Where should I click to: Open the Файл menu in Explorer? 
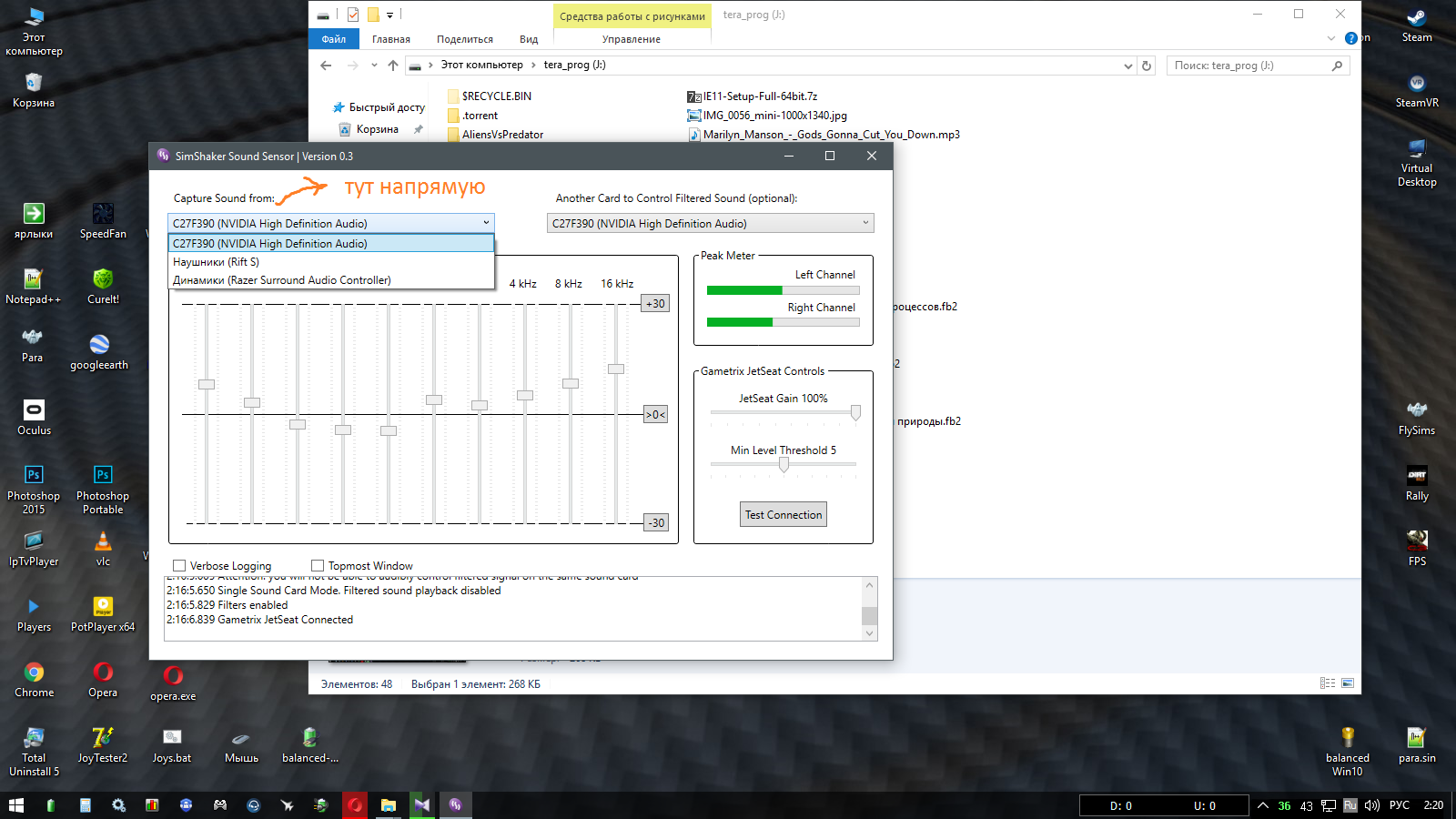tap(334, 39)
